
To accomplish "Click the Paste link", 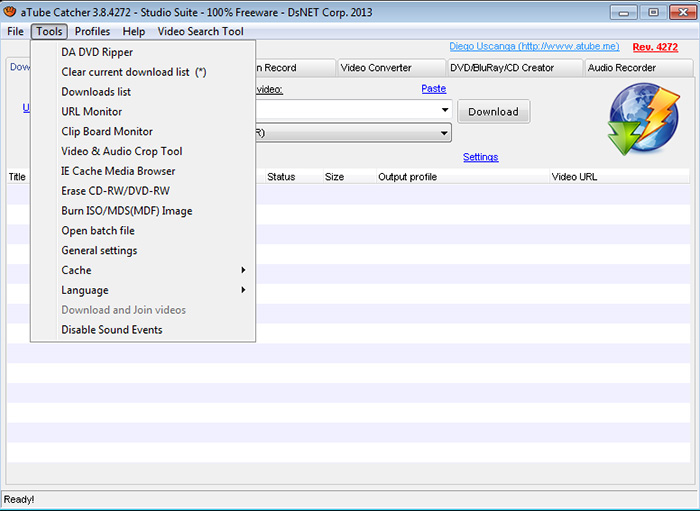I will pyautogui.click(x=433, y=89).
